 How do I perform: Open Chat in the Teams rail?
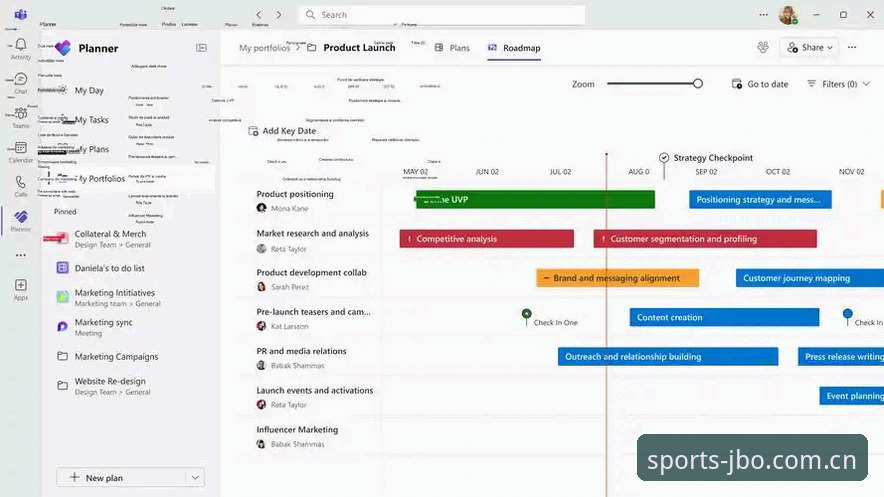coord(21,83)
